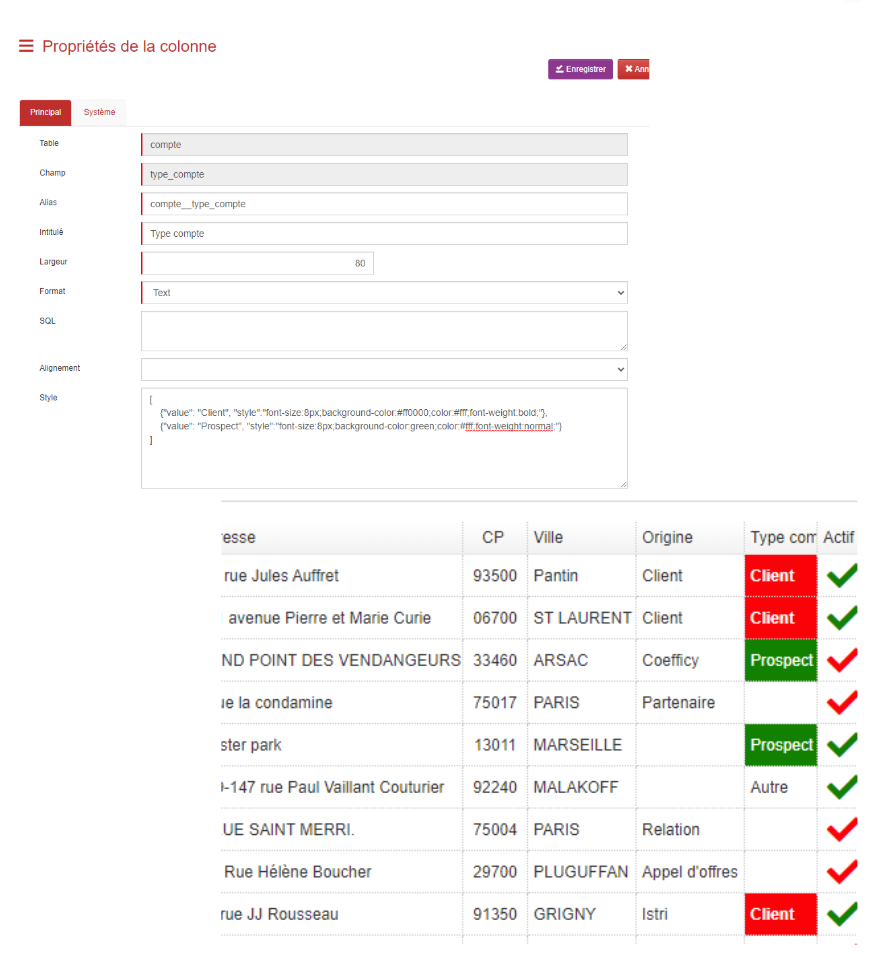Click the red Client badge for Pantin
The image size is (876, 954).
point(780,576)
